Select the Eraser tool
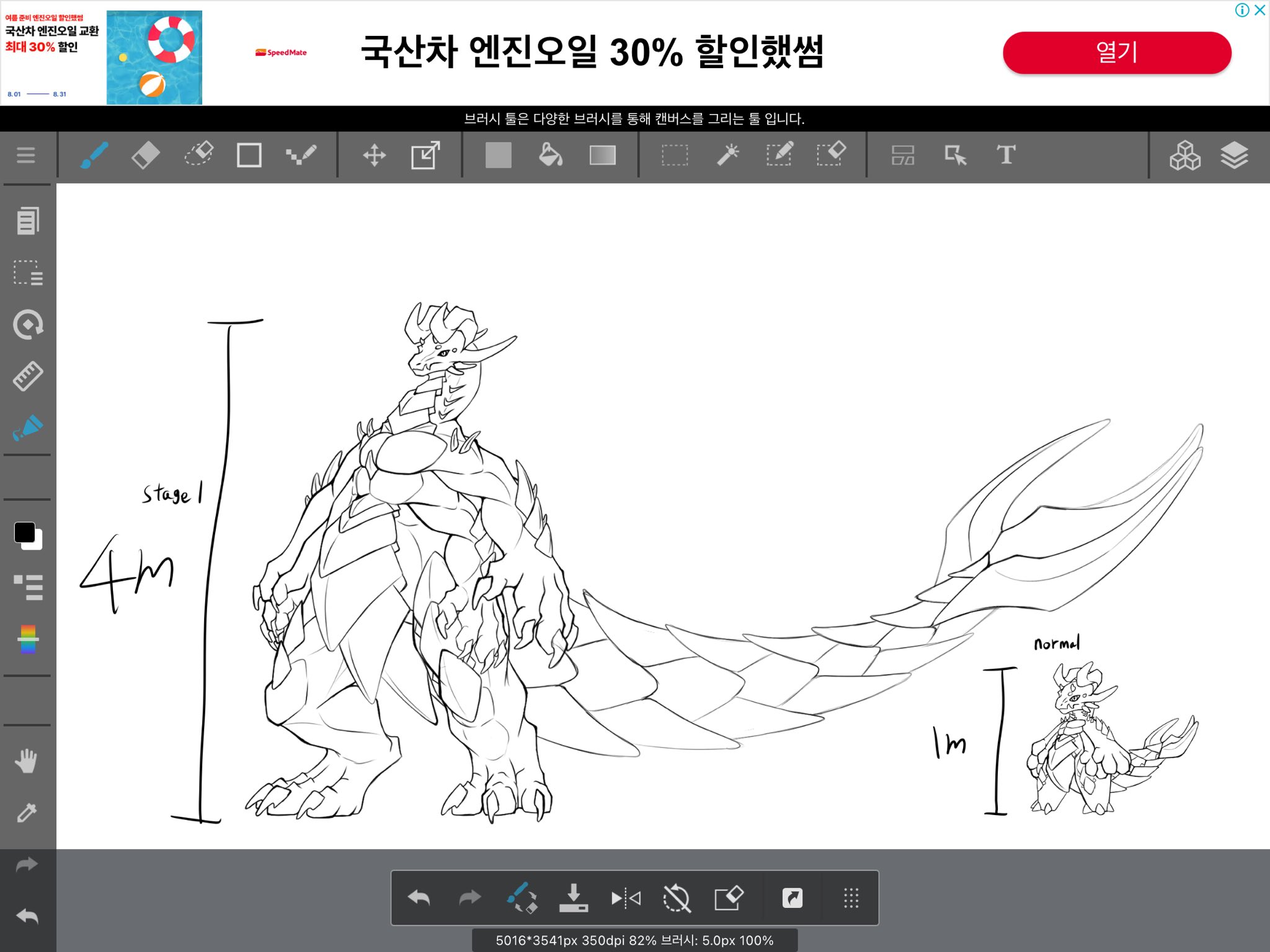The width and height of the screenshot is (1270, 952). 146,155
